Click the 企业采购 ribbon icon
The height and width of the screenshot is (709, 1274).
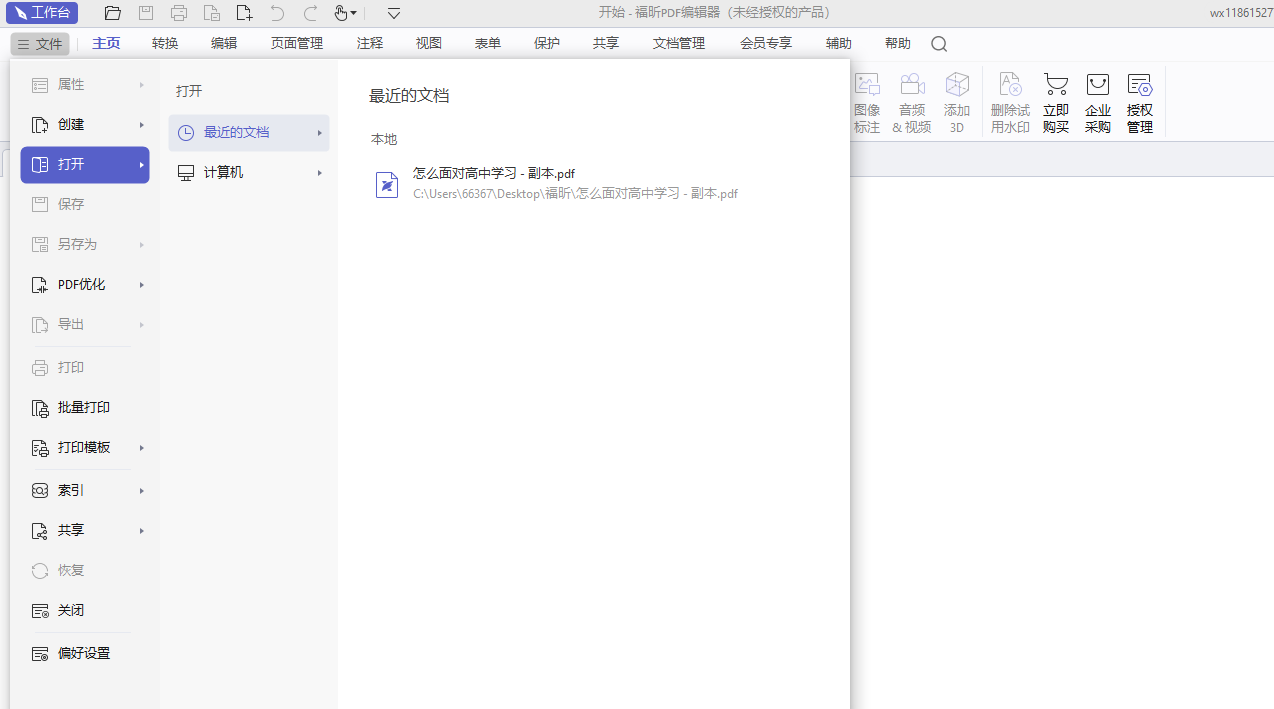click(1098, 86)
